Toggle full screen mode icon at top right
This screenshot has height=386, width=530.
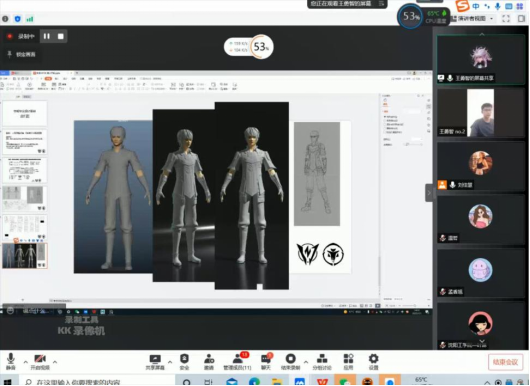point(506,19)
